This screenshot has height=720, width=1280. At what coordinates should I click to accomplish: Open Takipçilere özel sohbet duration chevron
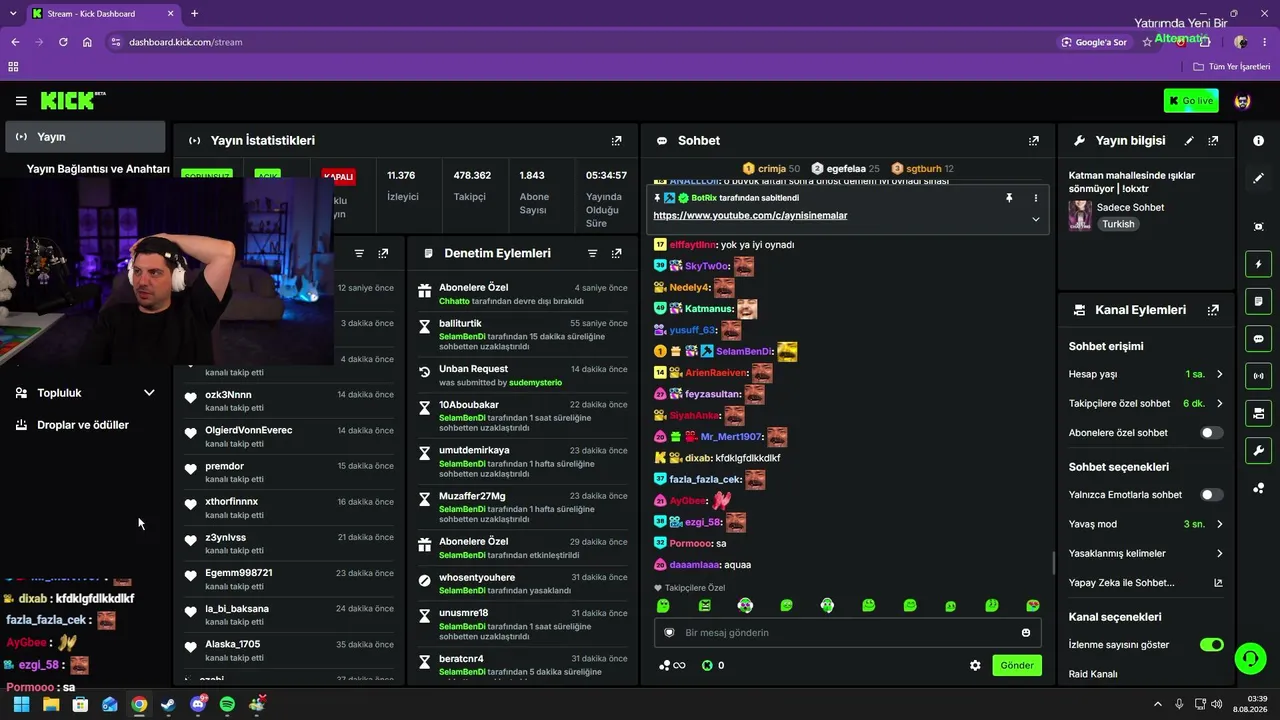[1219, 404]
